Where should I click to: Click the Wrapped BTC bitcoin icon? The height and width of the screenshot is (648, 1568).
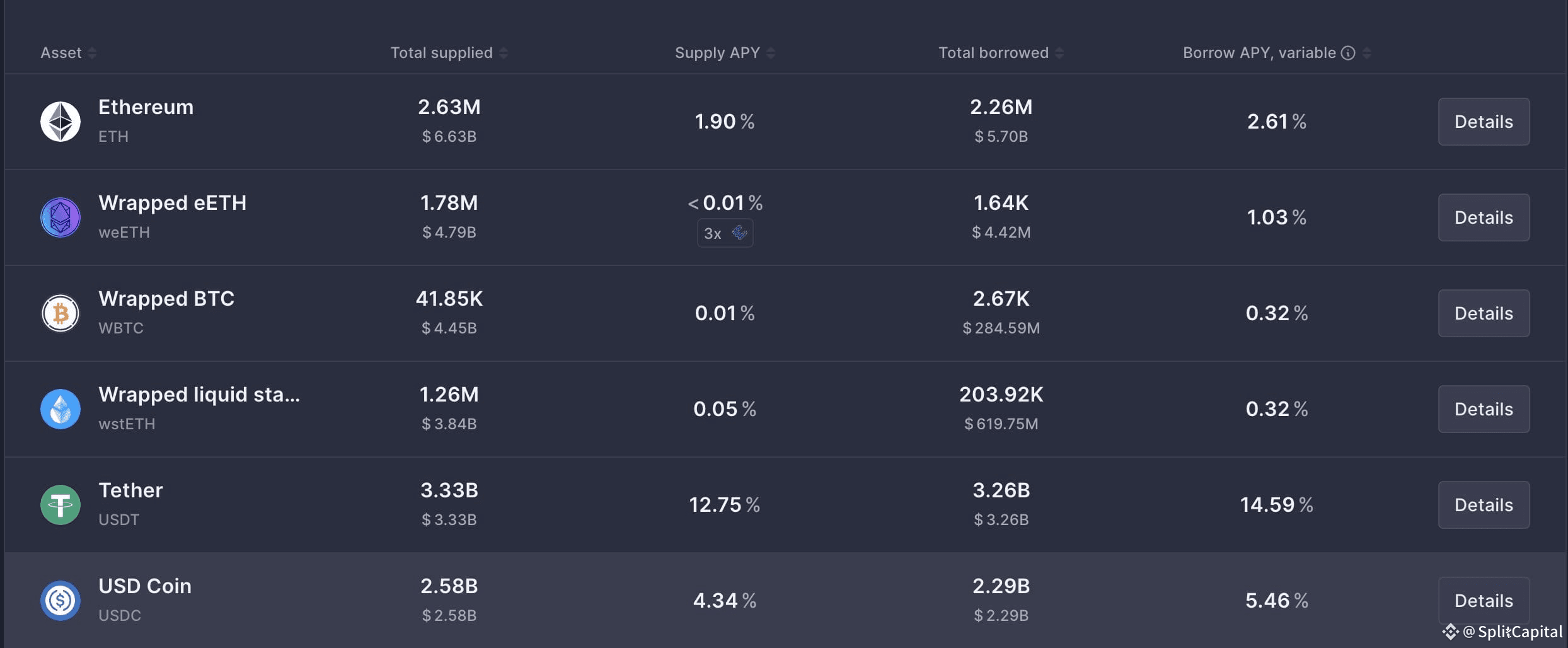61,313
